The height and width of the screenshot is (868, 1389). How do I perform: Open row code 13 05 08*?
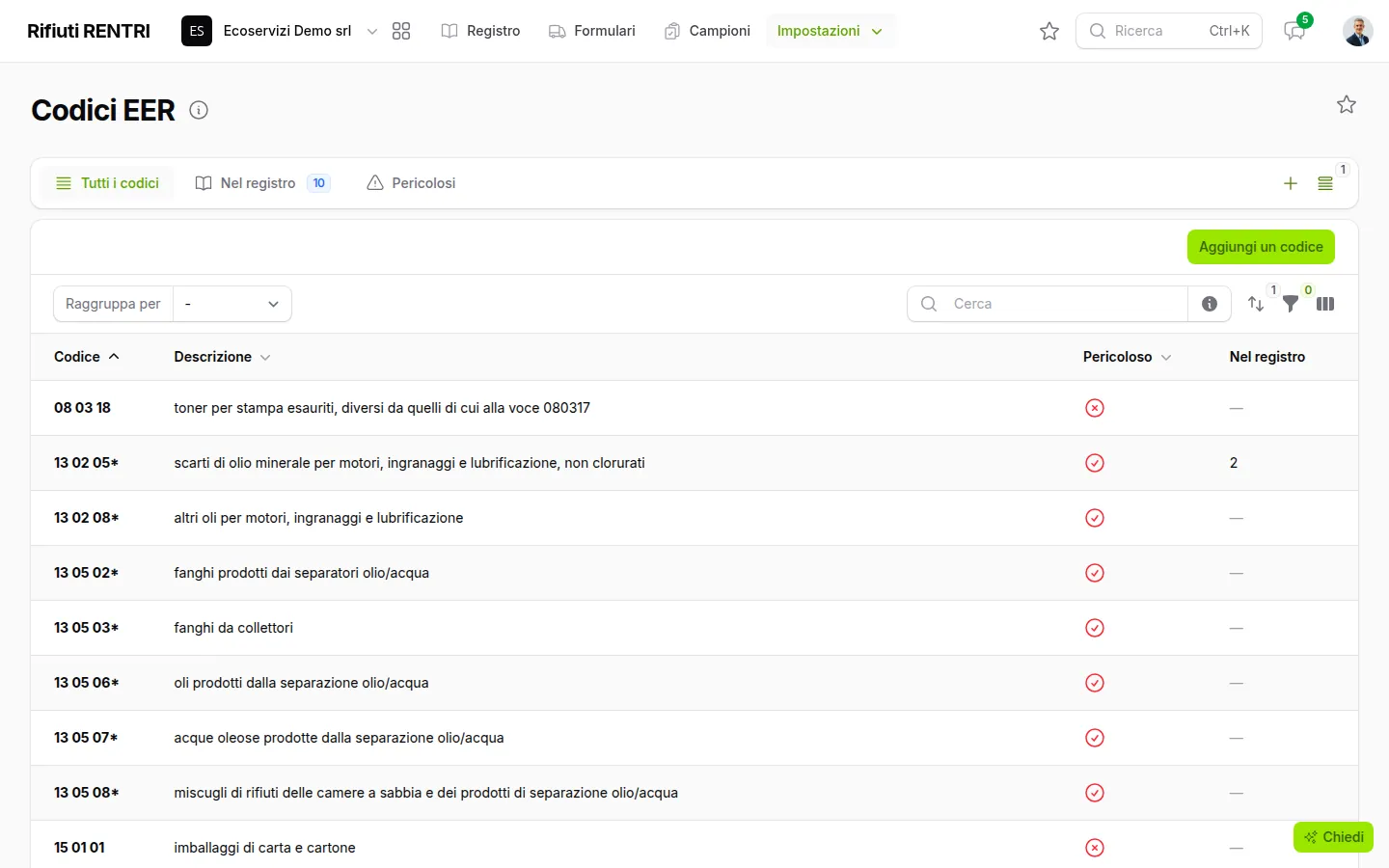point(86,793)
